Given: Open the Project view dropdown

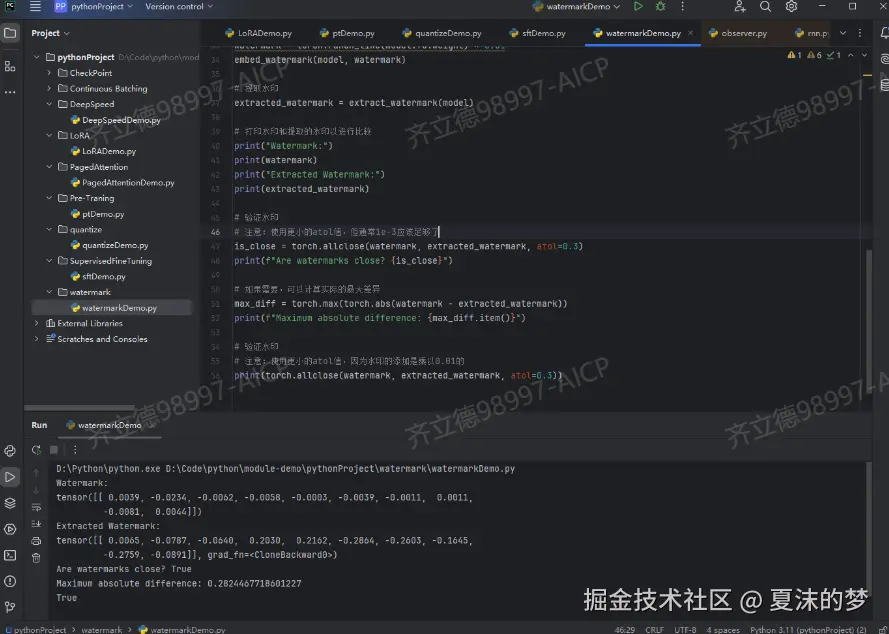Looking at the screenshot, I should tap(50, 33).
